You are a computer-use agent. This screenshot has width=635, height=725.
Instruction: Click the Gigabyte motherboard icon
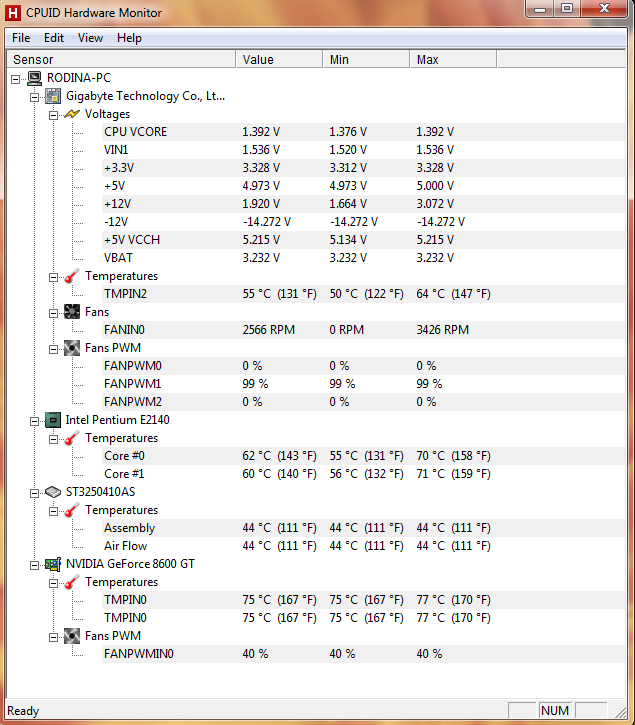click(53, 96)
